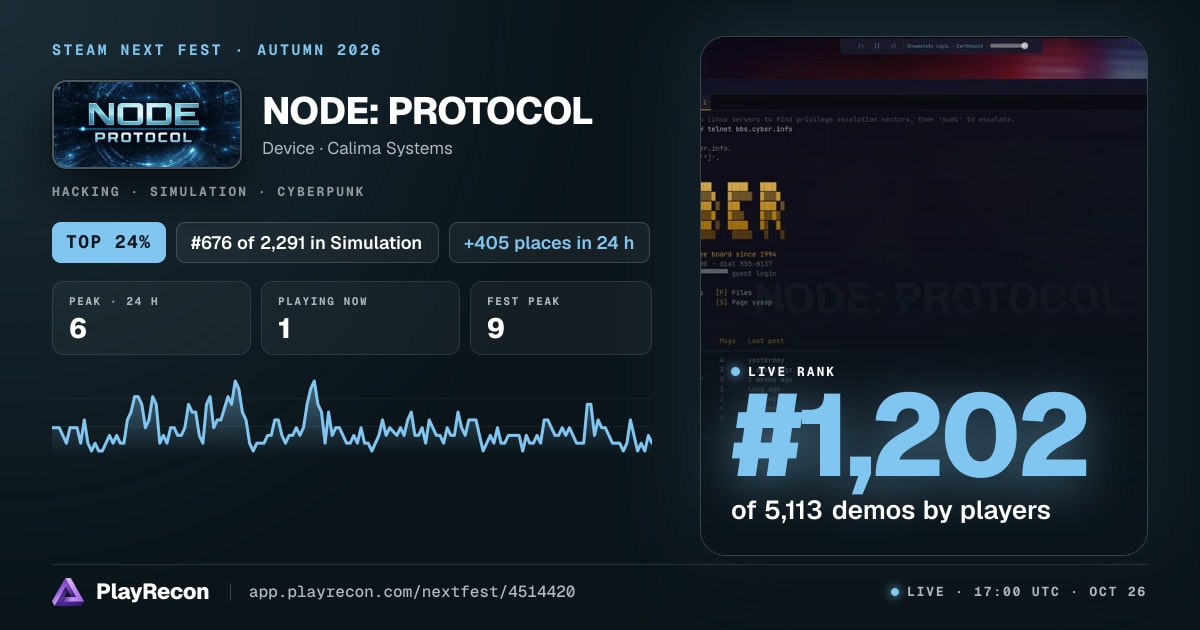Skip to next track in screenshot player
Image resolution: width=1200 pixels, height=630 pixels.
(x=893, y=45)
